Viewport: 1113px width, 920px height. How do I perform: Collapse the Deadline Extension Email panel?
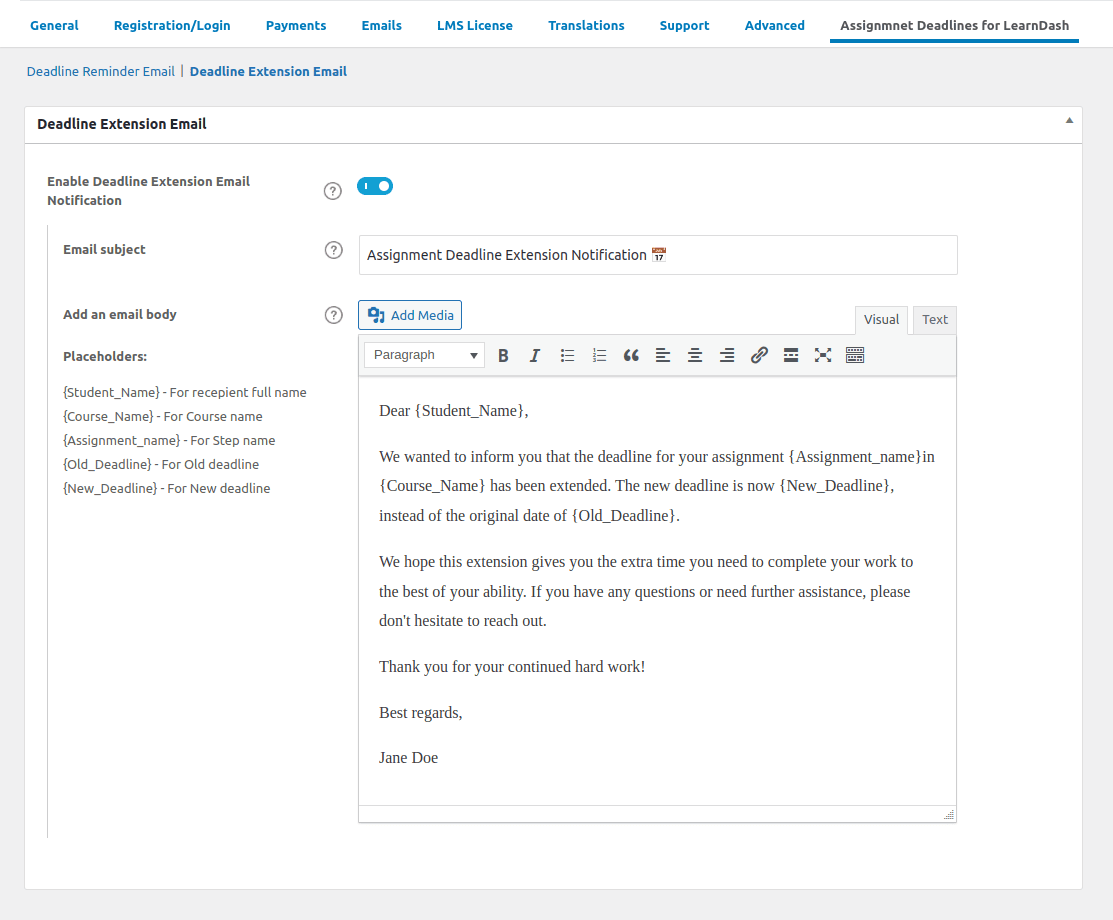tap(1068, 121)
